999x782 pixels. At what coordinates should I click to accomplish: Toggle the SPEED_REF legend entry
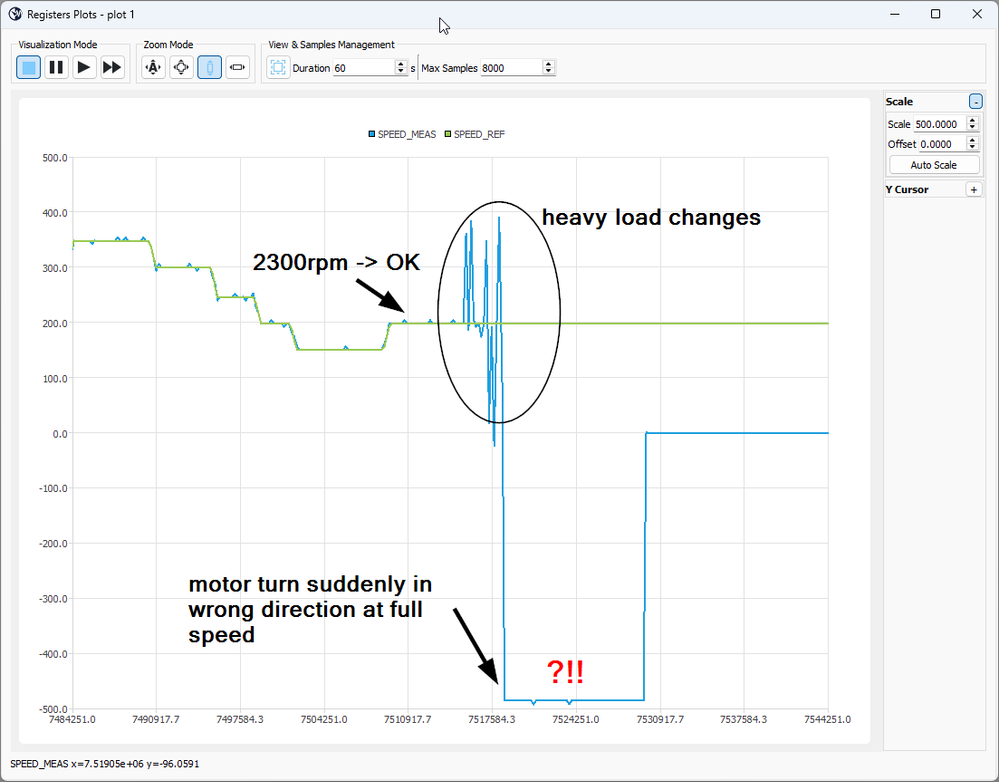pos(475,134)
